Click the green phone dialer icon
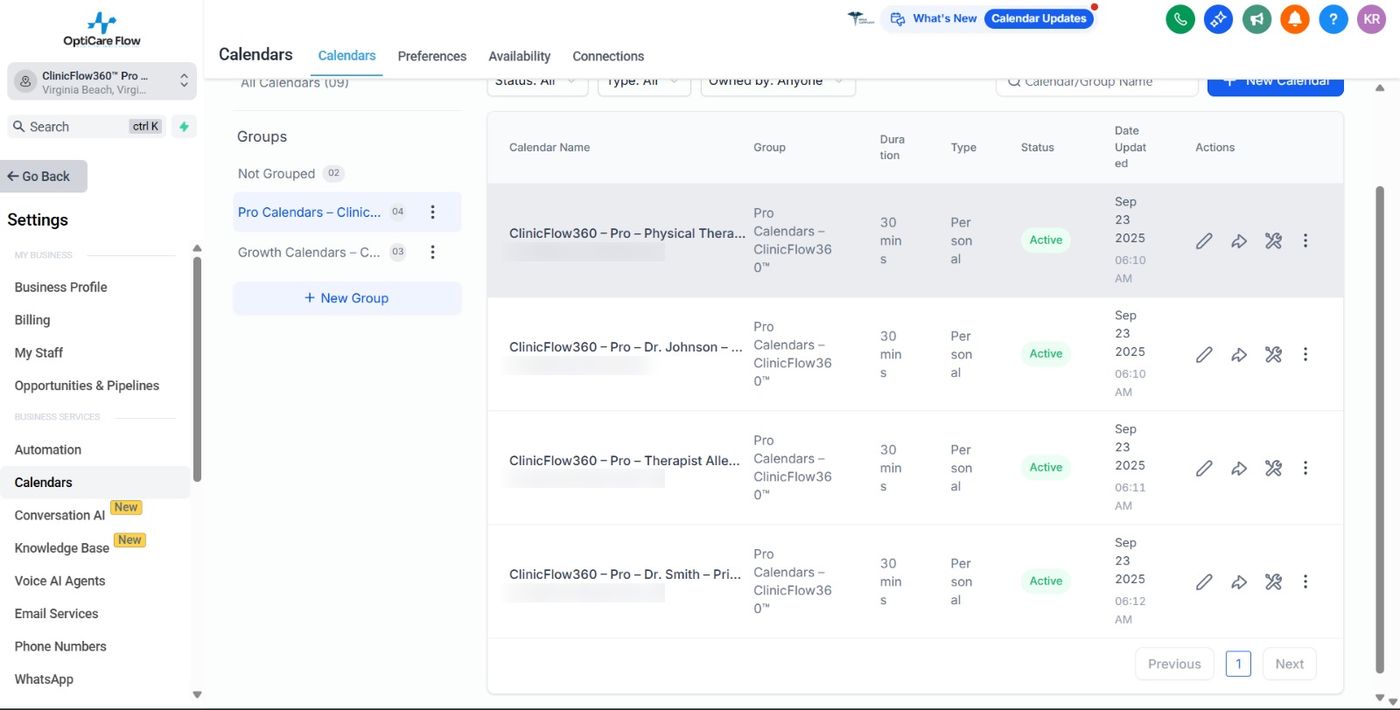The image size is (1400, 710). (x=1180, y=19)
